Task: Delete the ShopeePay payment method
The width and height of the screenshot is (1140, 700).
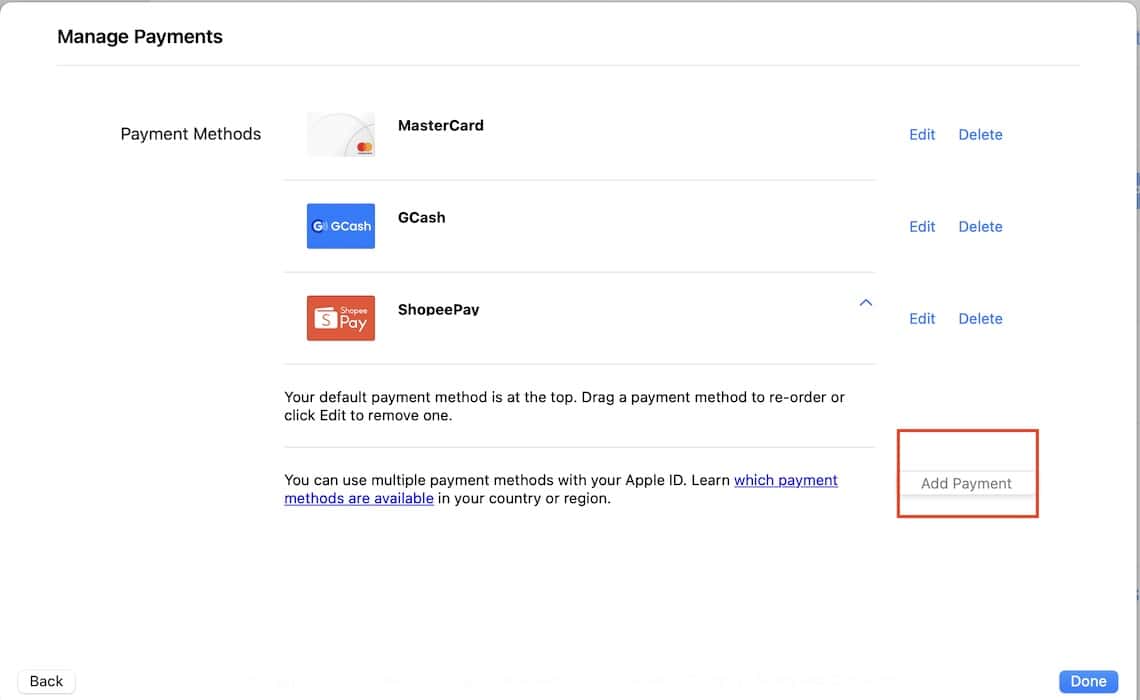Action: (x=980, y=318)
